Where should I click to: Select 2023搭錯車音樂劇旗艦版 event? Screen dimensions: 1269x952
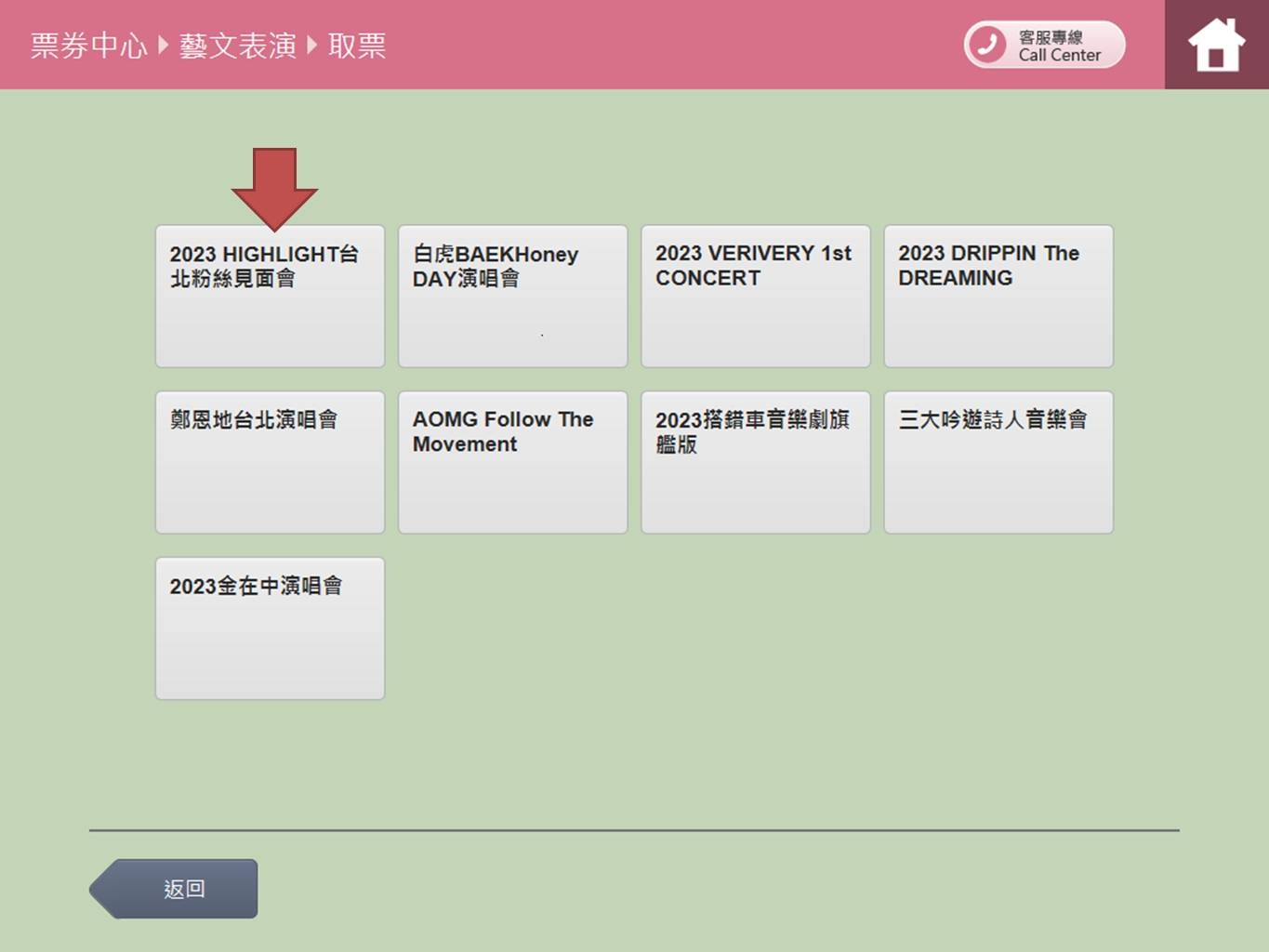tap(755, 462)
